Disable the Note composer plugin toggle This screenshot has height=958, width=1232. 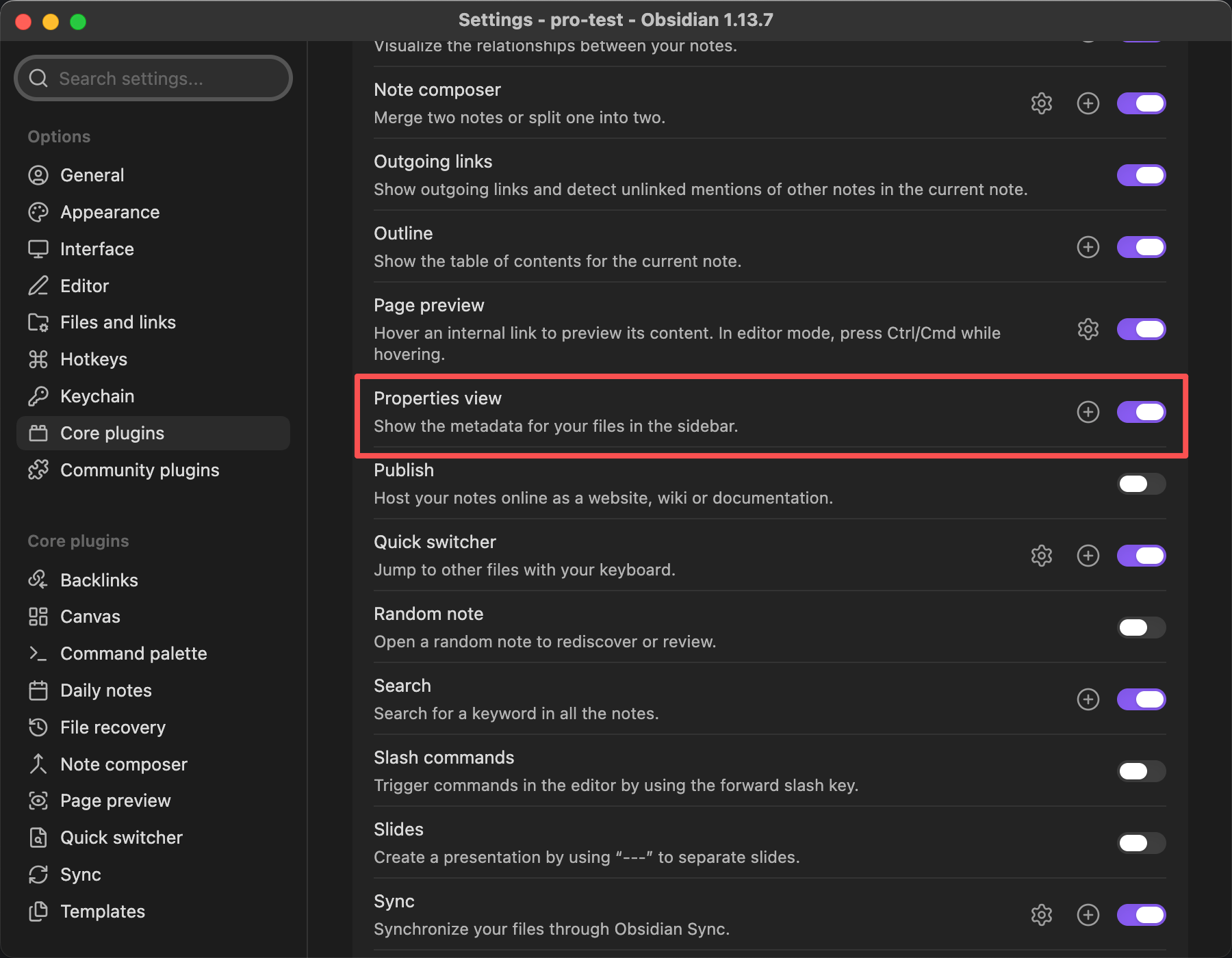click(x=1141, y=103)
